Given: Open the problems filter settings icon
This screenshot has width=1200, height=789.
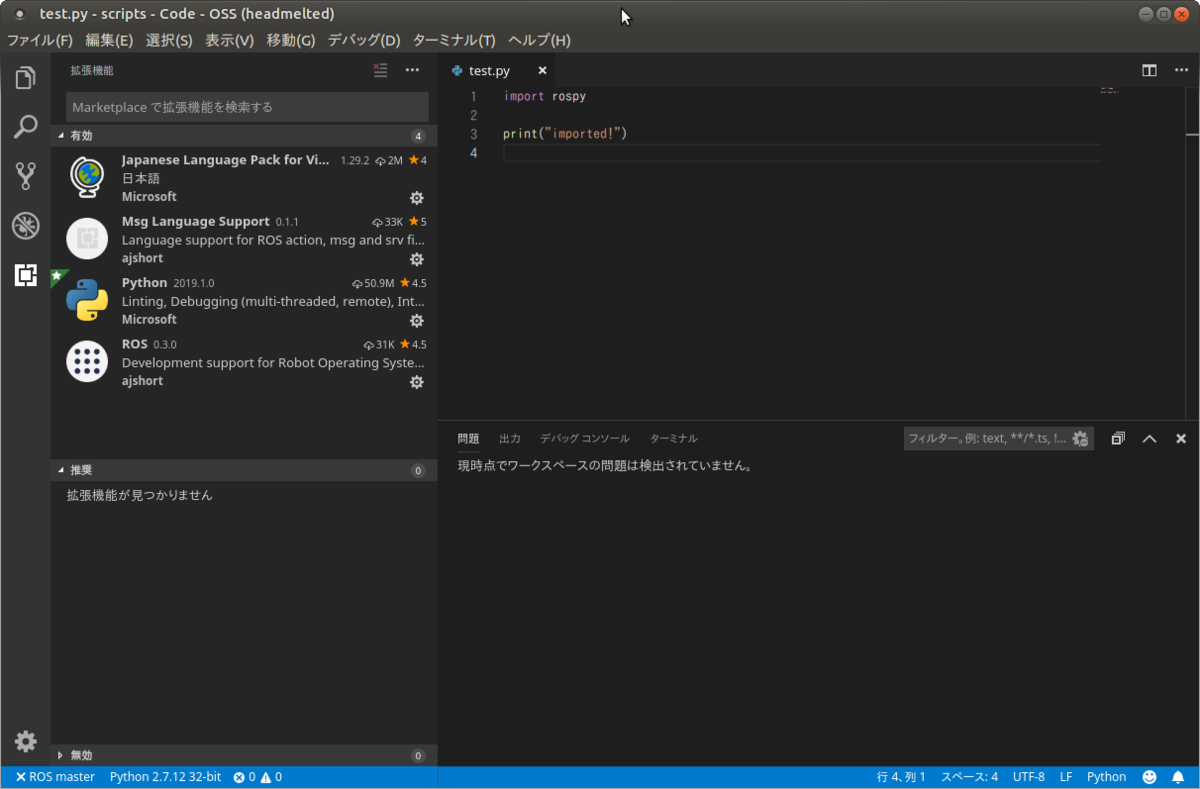Looking at the screenshot, I should (1080, 438).
